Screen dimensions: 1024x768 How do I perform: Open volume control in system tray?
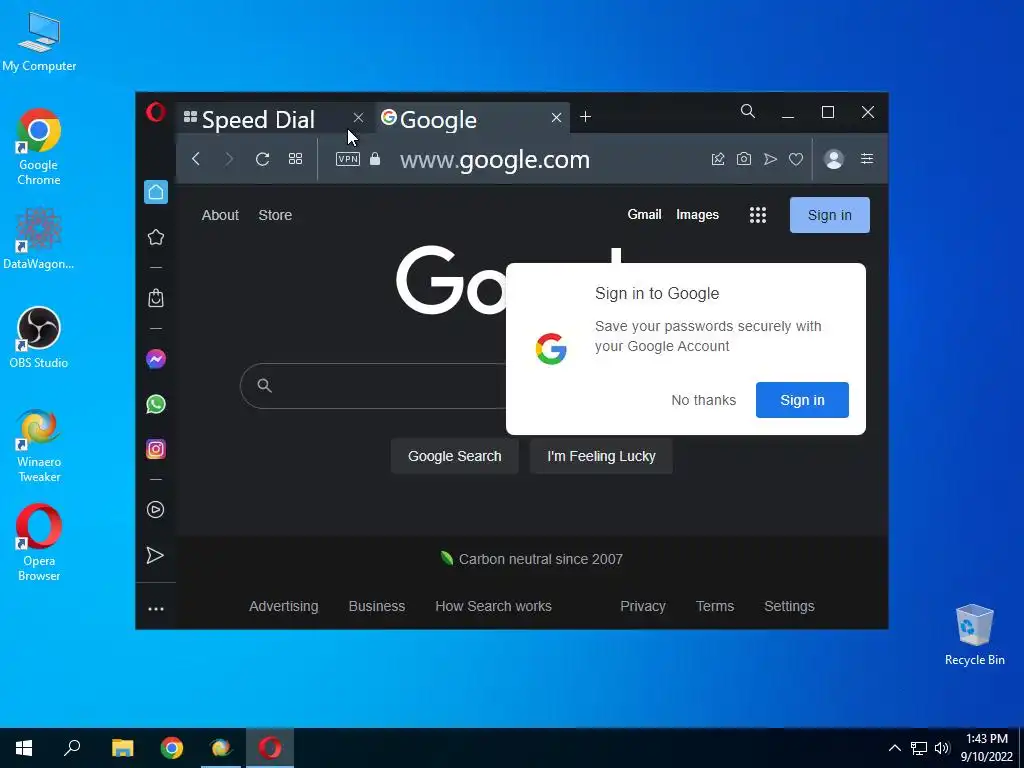coord(942,748)
